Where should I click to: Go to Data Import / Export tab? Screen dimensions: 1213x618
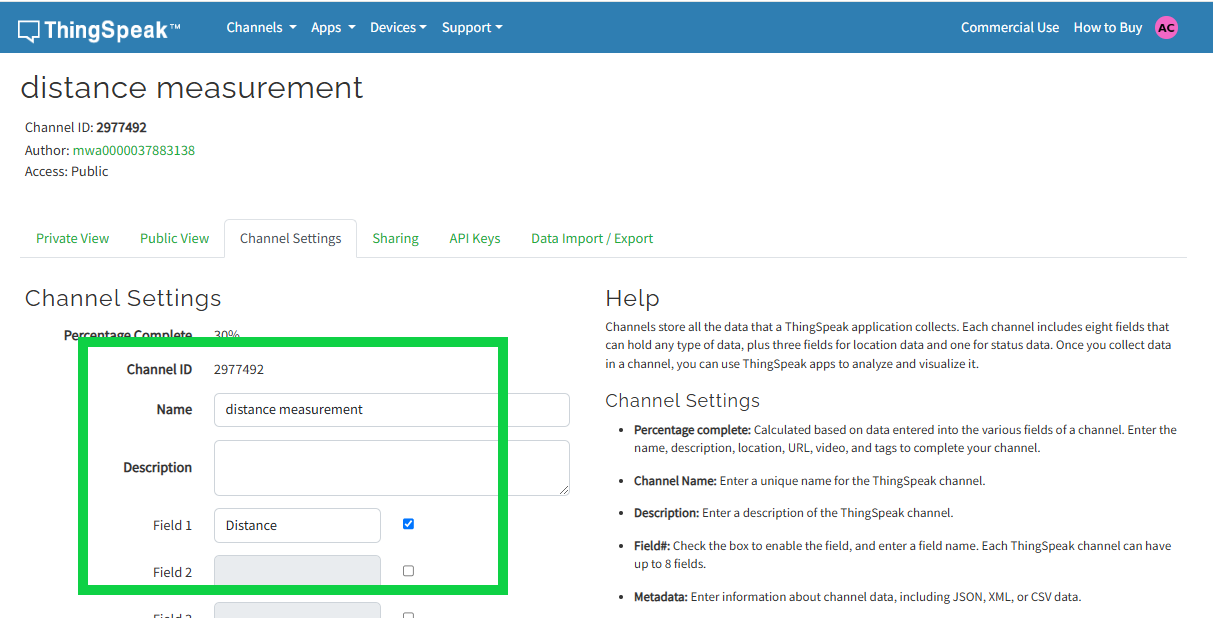[592, 238]
